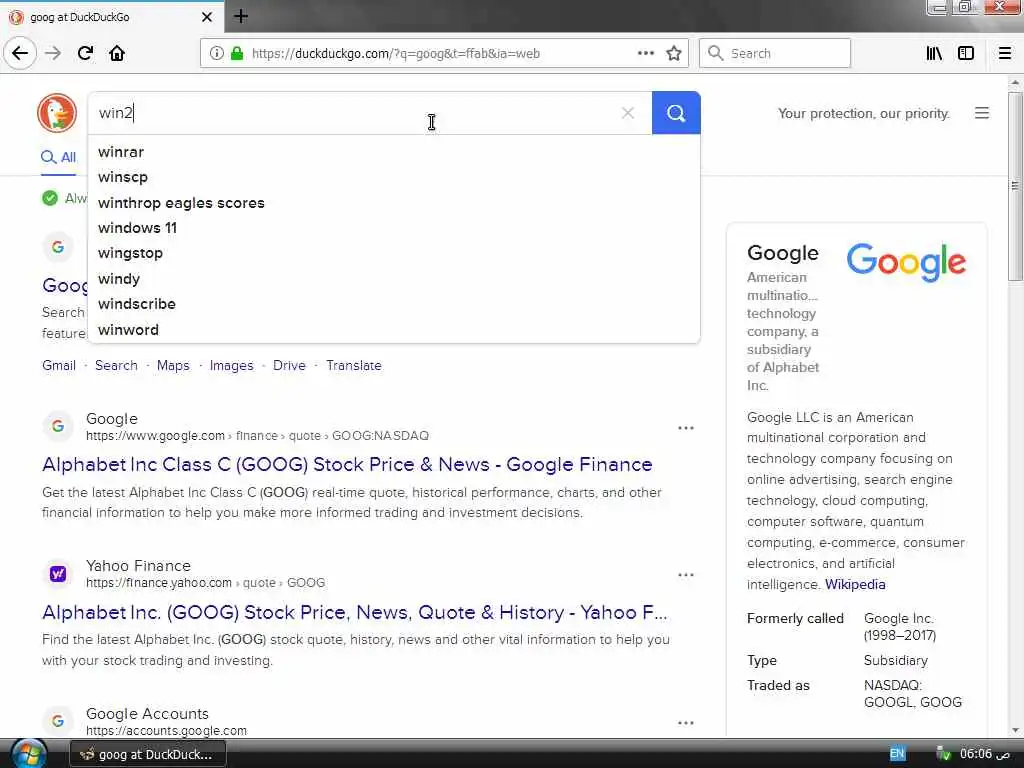
Task: Choose the windows 11 suggestion
Action: (394, 228)
